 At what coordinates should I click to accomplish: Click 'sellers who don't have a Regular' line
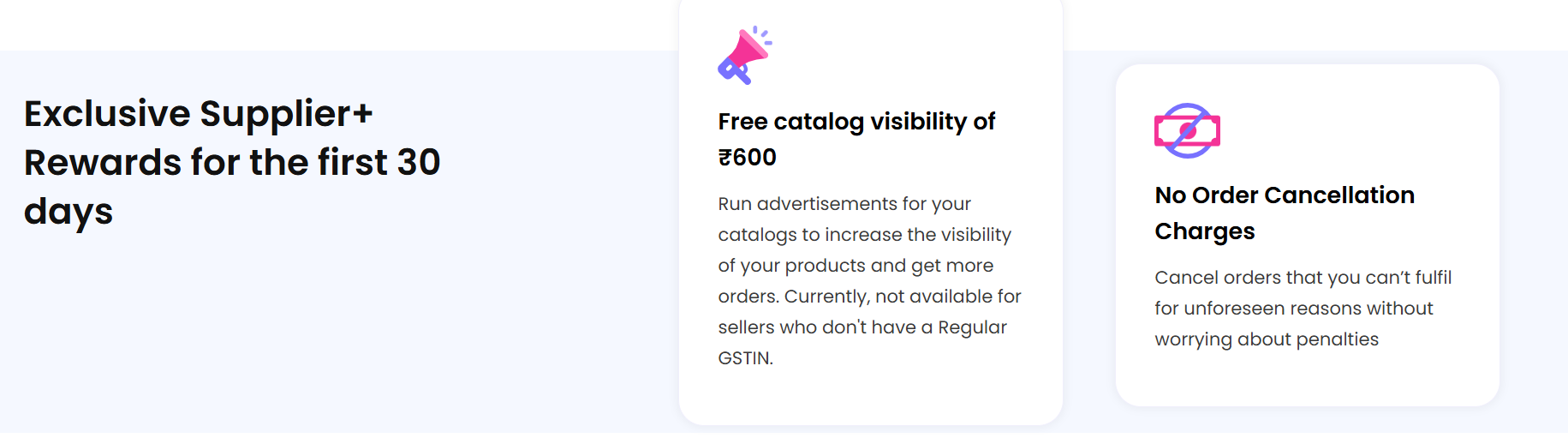click(x=862, y=327)
